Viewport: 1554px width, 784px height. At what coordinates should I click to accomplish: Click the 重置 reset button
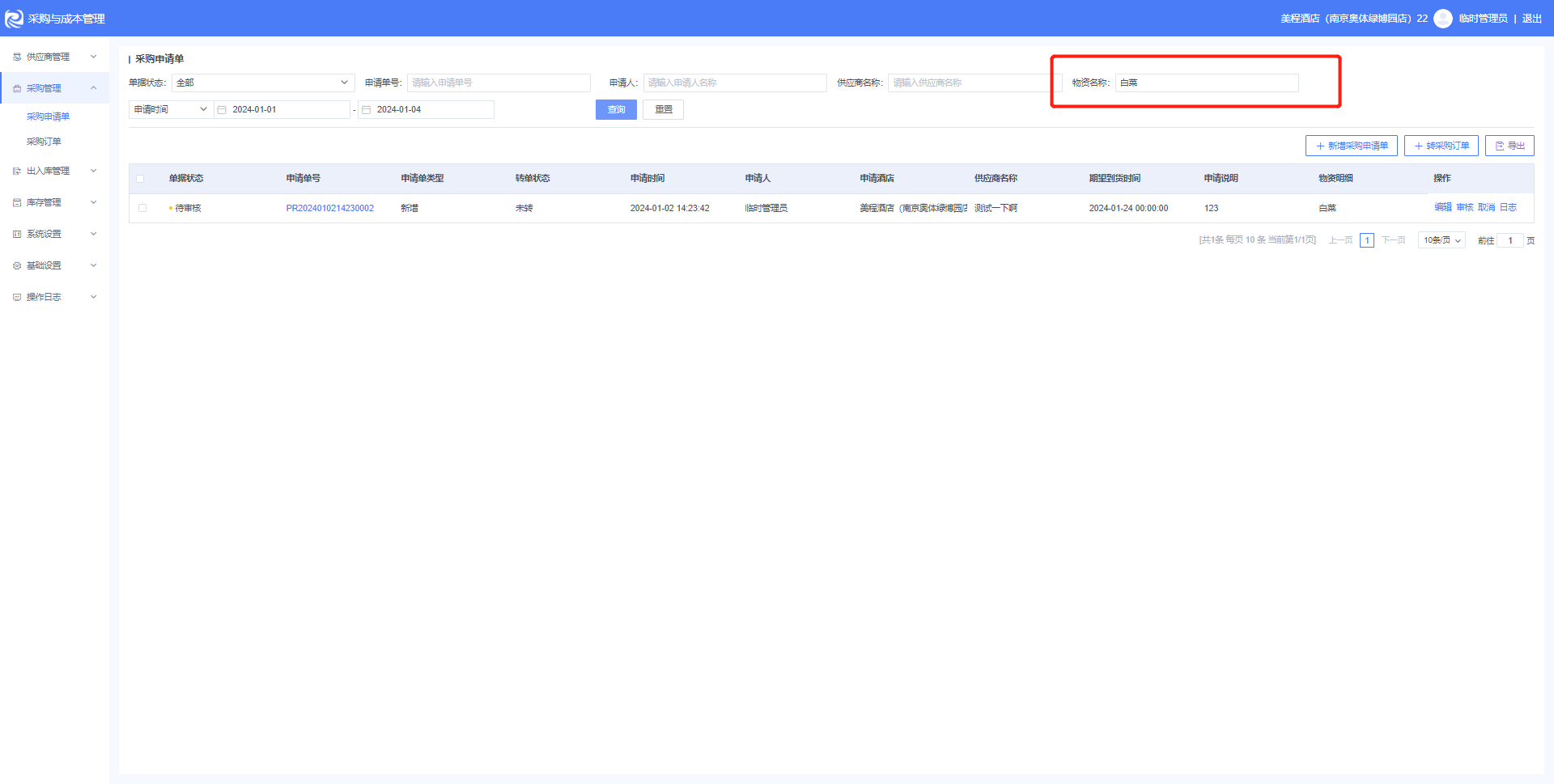coord(663,109)
